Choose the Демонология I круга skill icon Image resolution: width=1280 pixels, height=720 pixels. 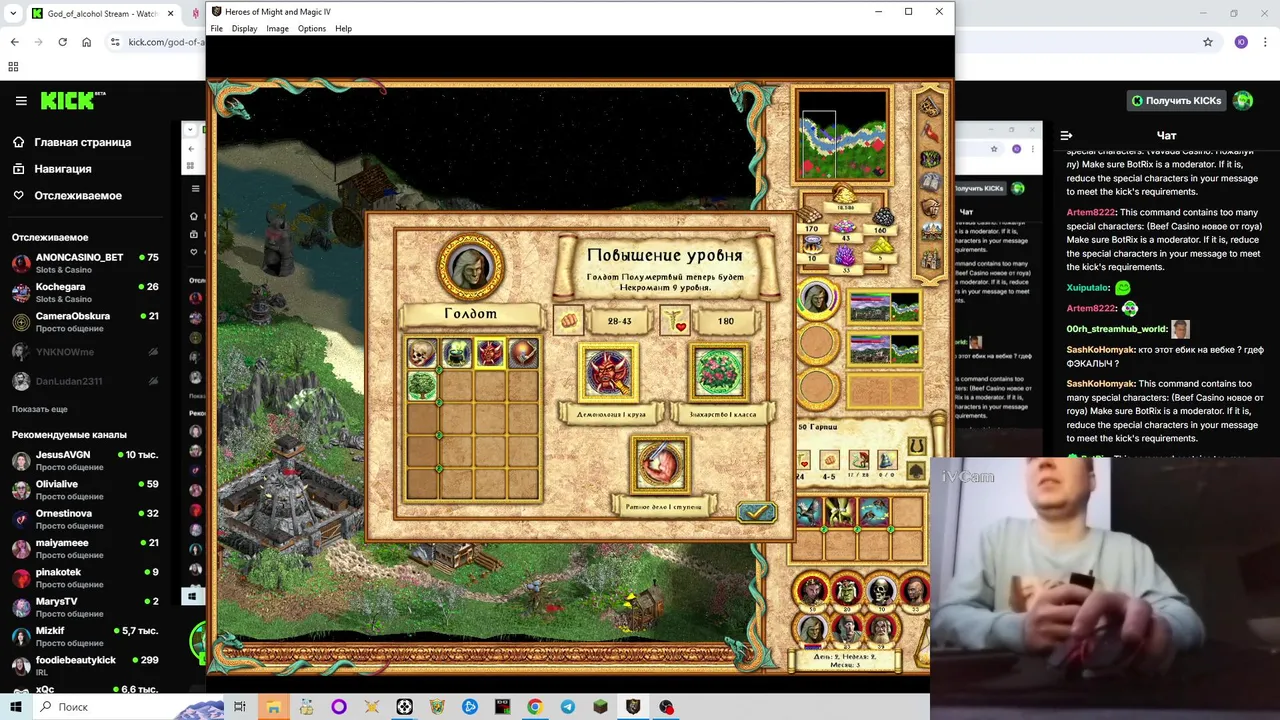(x=609, y=371)
